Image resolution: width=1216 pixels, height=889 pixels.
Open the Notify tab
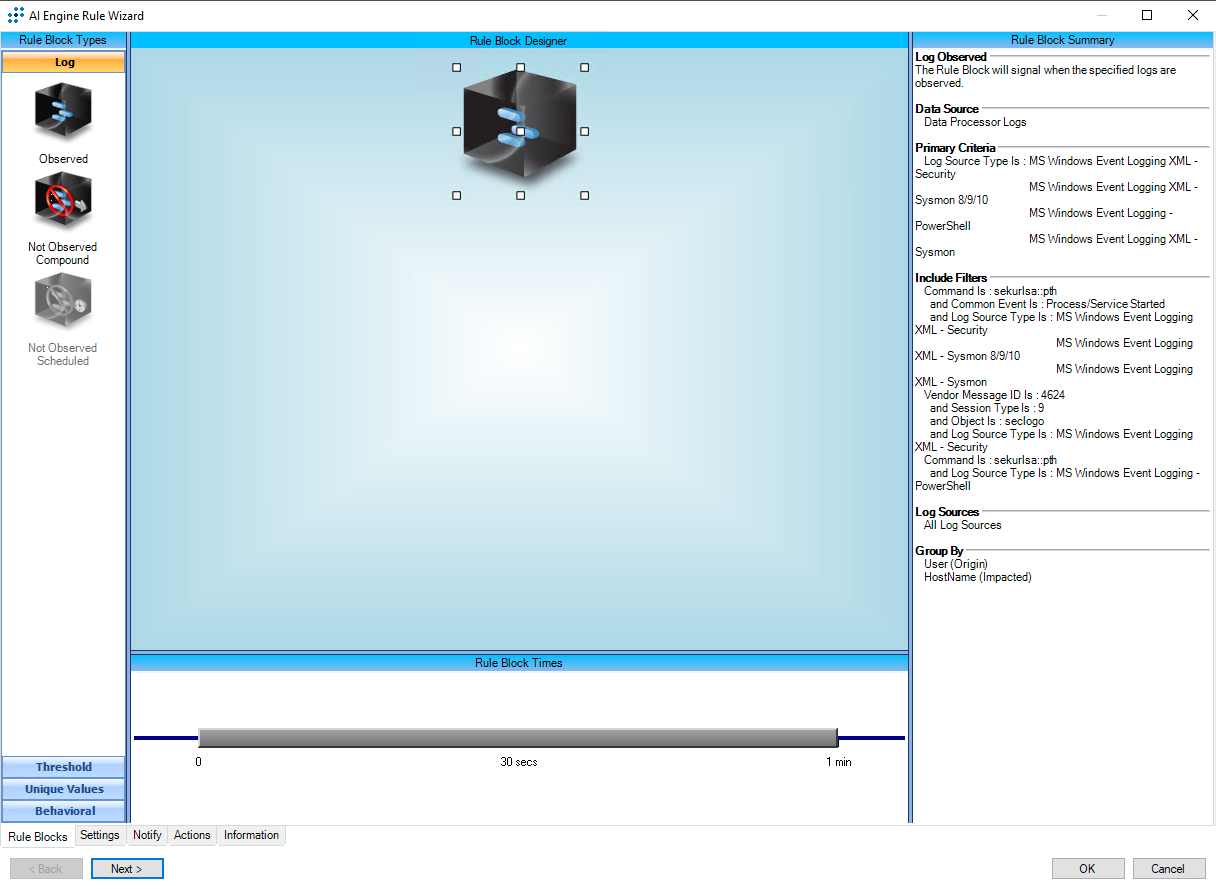click(x=147, y=835)
